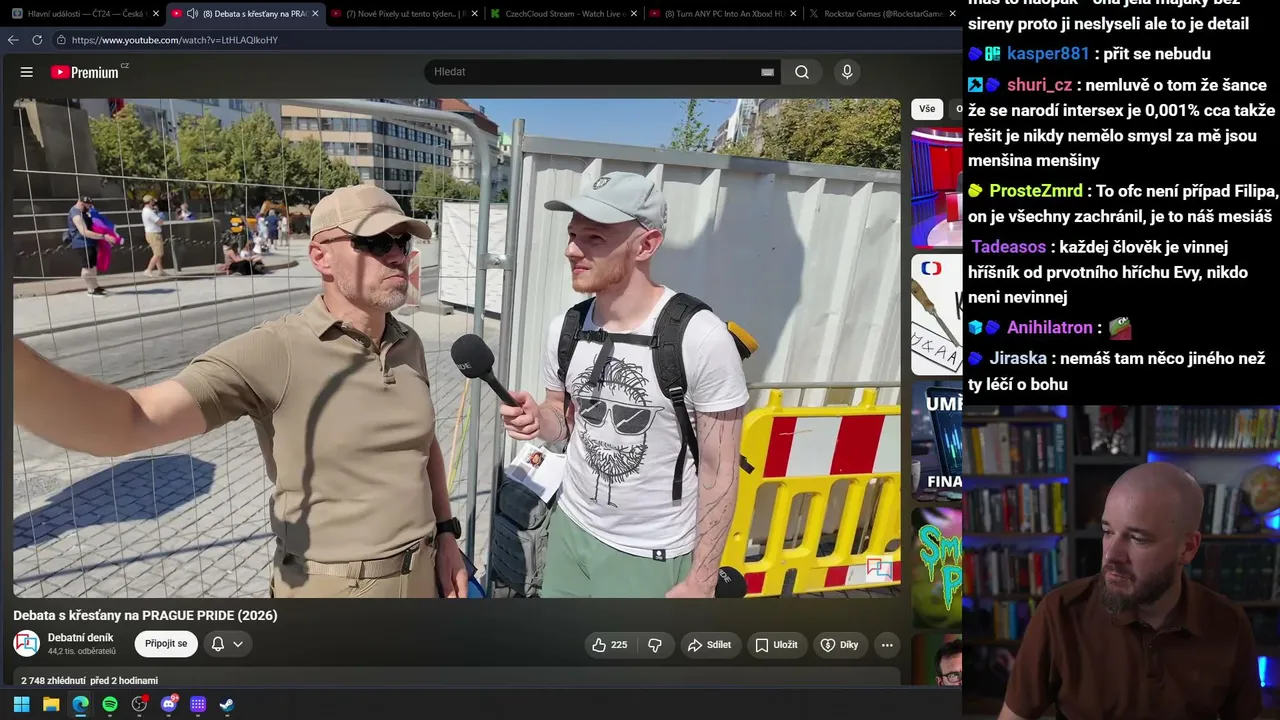The height and width of the screenshot is (720, 1280).
Task: Close the CzechCloud Stream tab
Action: pyautogui.click(x=634, y=14)
